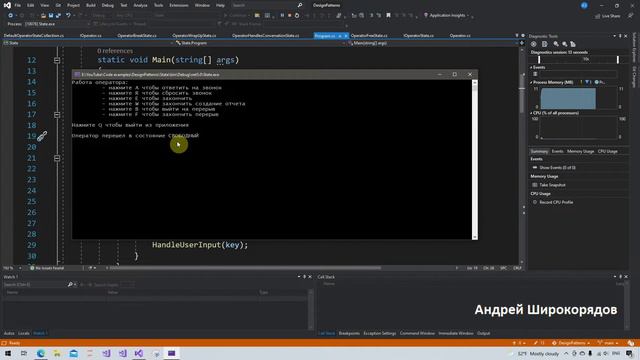Open the File menu
Image resolution: width=640 pixels, height=360 pixels.
point(18,5)
